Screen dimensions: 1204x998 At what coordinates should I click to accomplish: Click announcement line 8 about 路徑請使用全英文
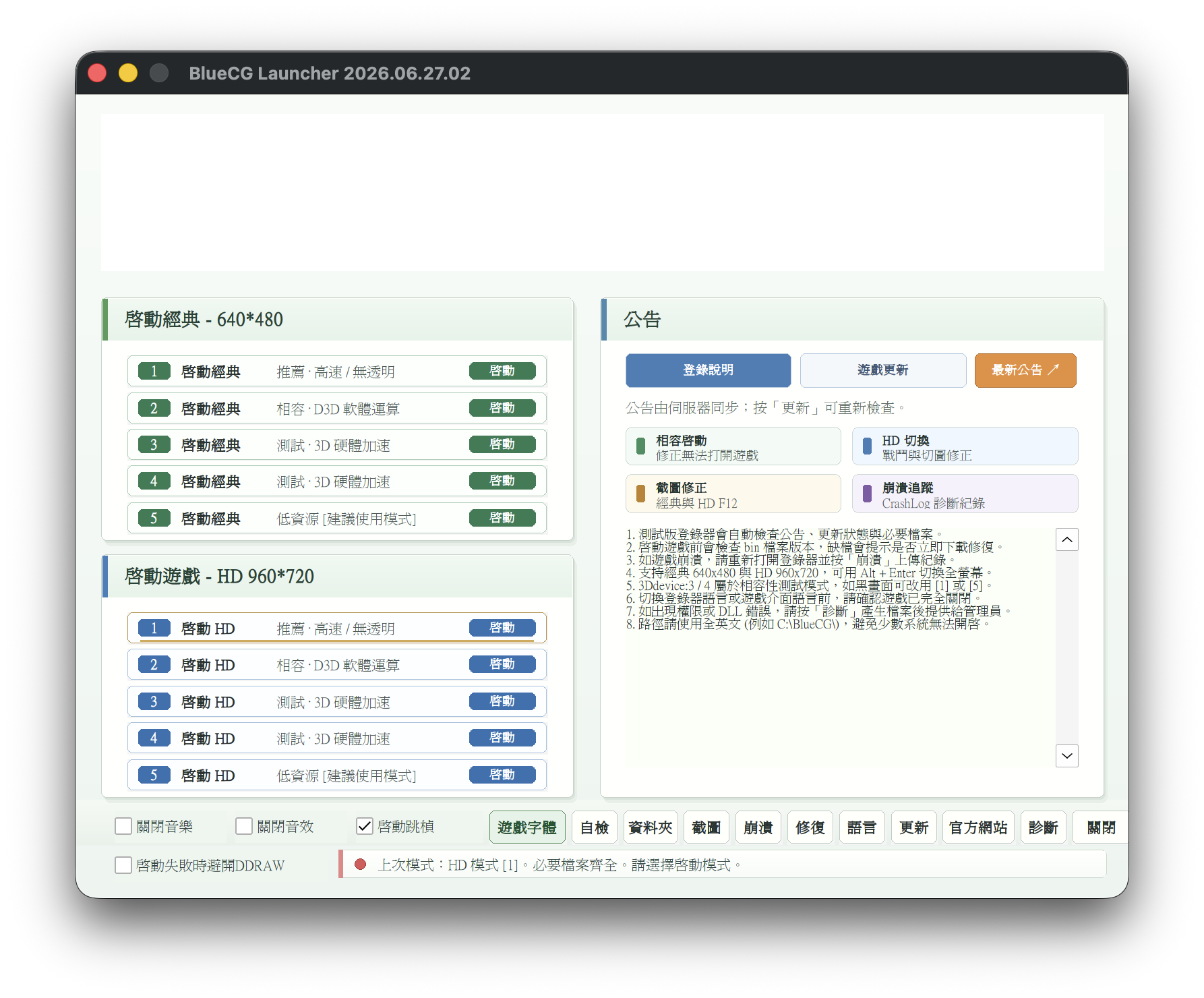tap(808, 624)
